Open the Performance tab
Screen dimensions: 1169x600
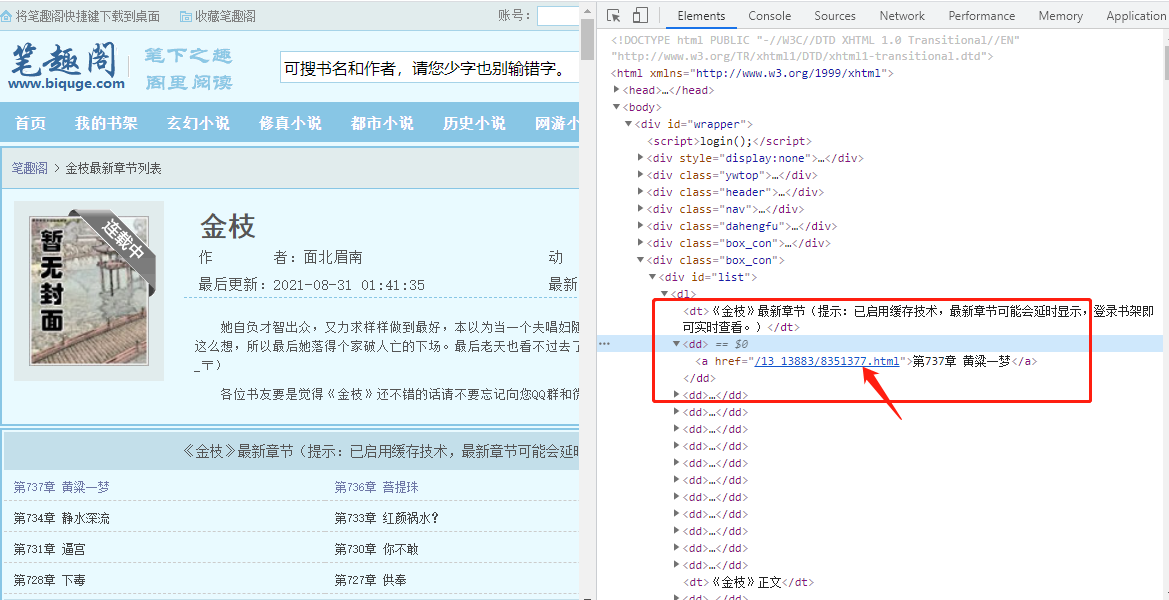981,16
